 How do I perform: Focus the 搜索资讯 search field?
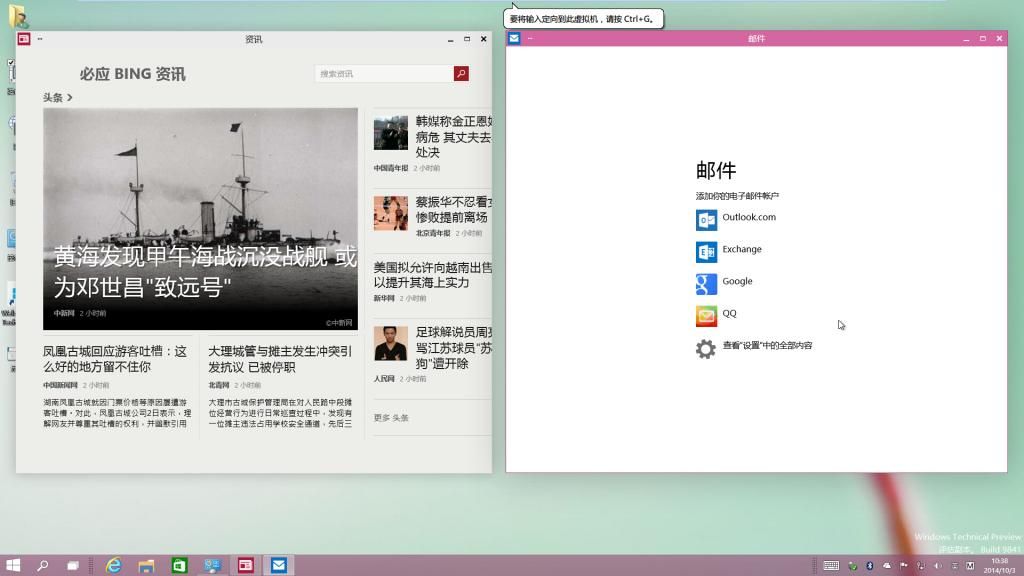pyautogui.click(x=384, y=74)
